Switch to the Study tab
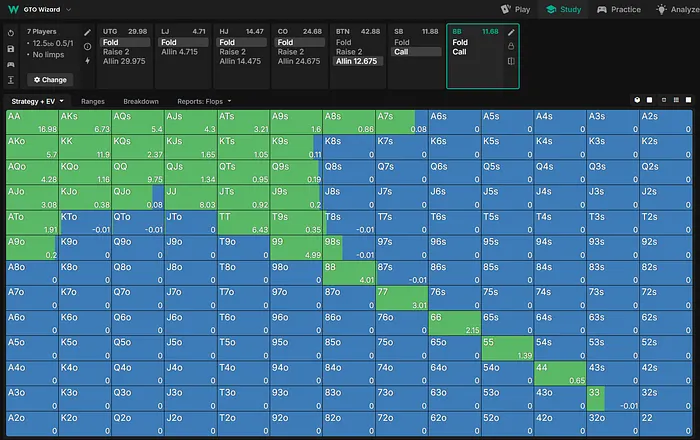 pyautogui.click(x=563, y=9)
